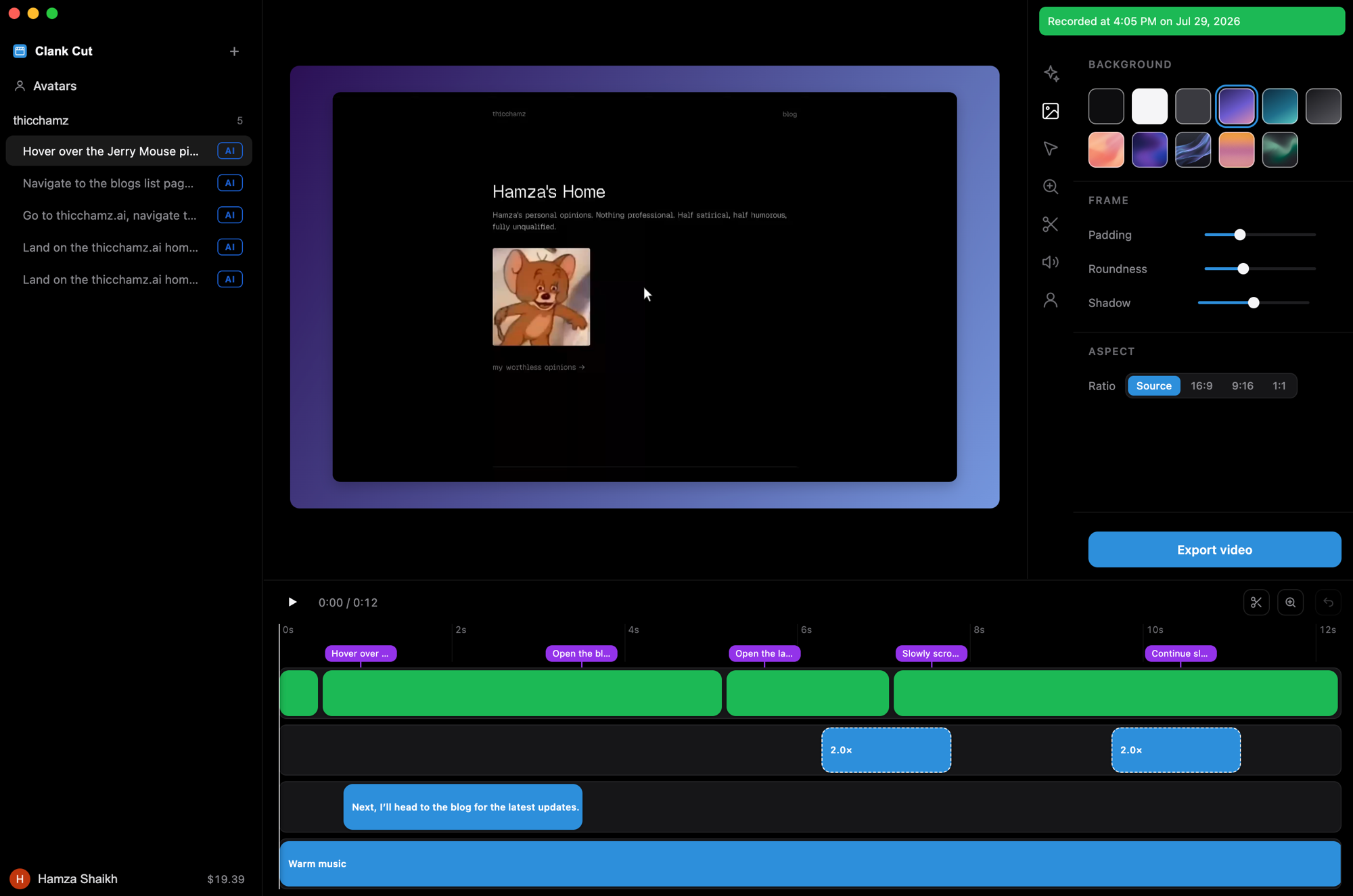This screenshot has height=896, width=1353.
Task: Open the cursor settings panel icon
Action: 1051,149
